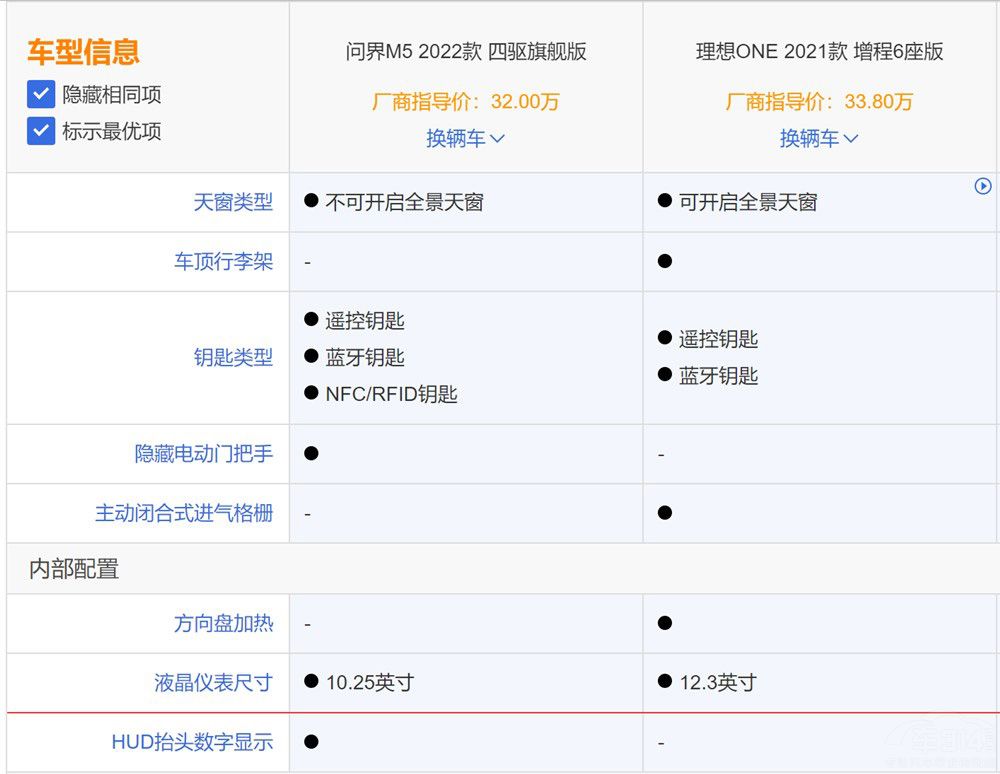Click the HUD抬头数字显示 link
Viewport: 1000px width, 774px height.
click(x=192, y=742)
